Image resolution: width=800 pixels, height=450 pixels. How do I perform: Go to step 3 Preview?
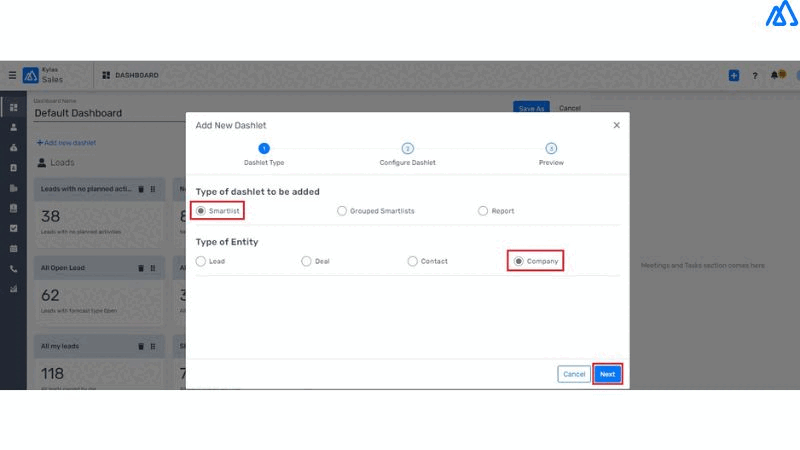tap(551, 148)
